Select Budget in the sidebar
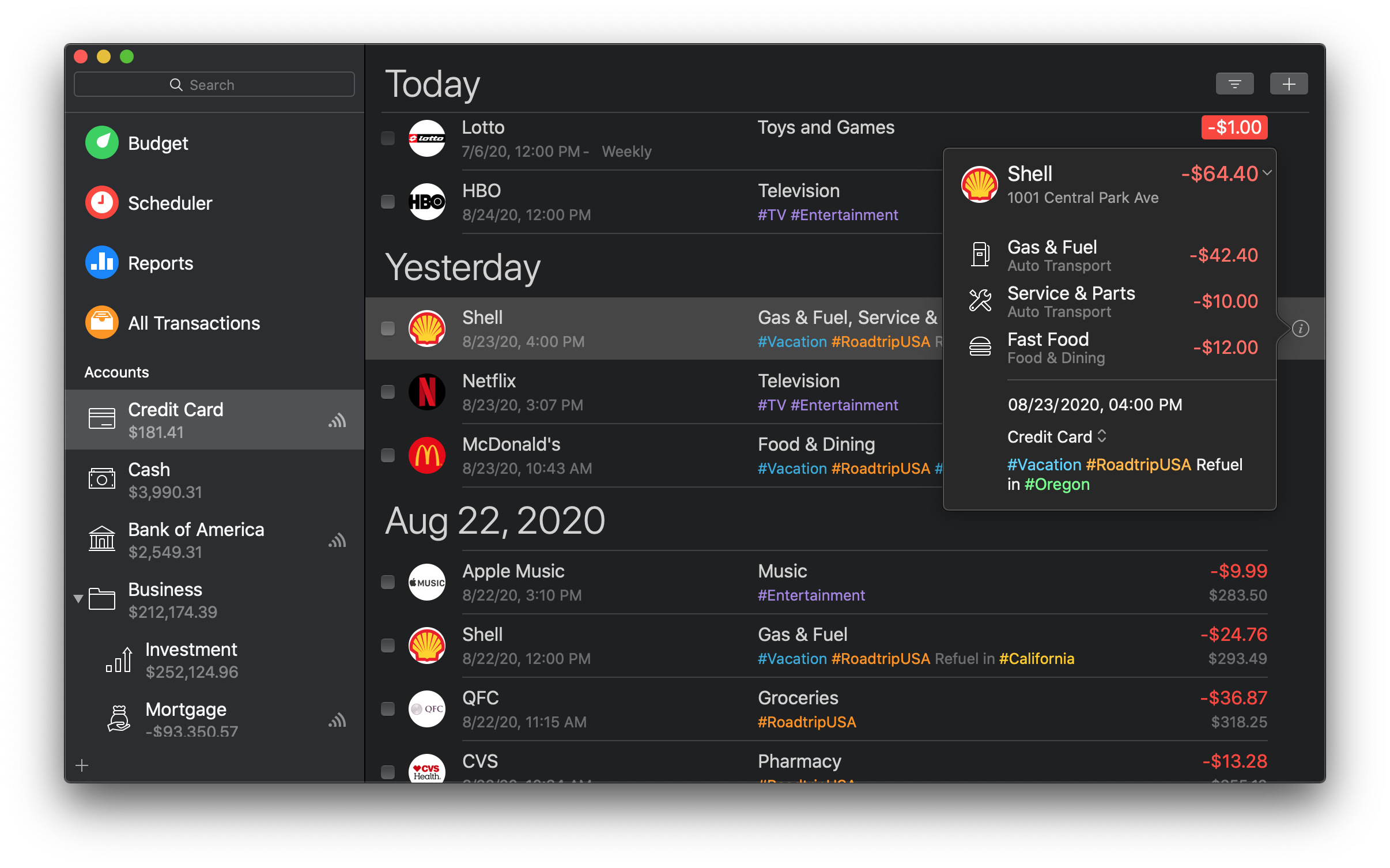1390x868 pixels. point(214,142)
